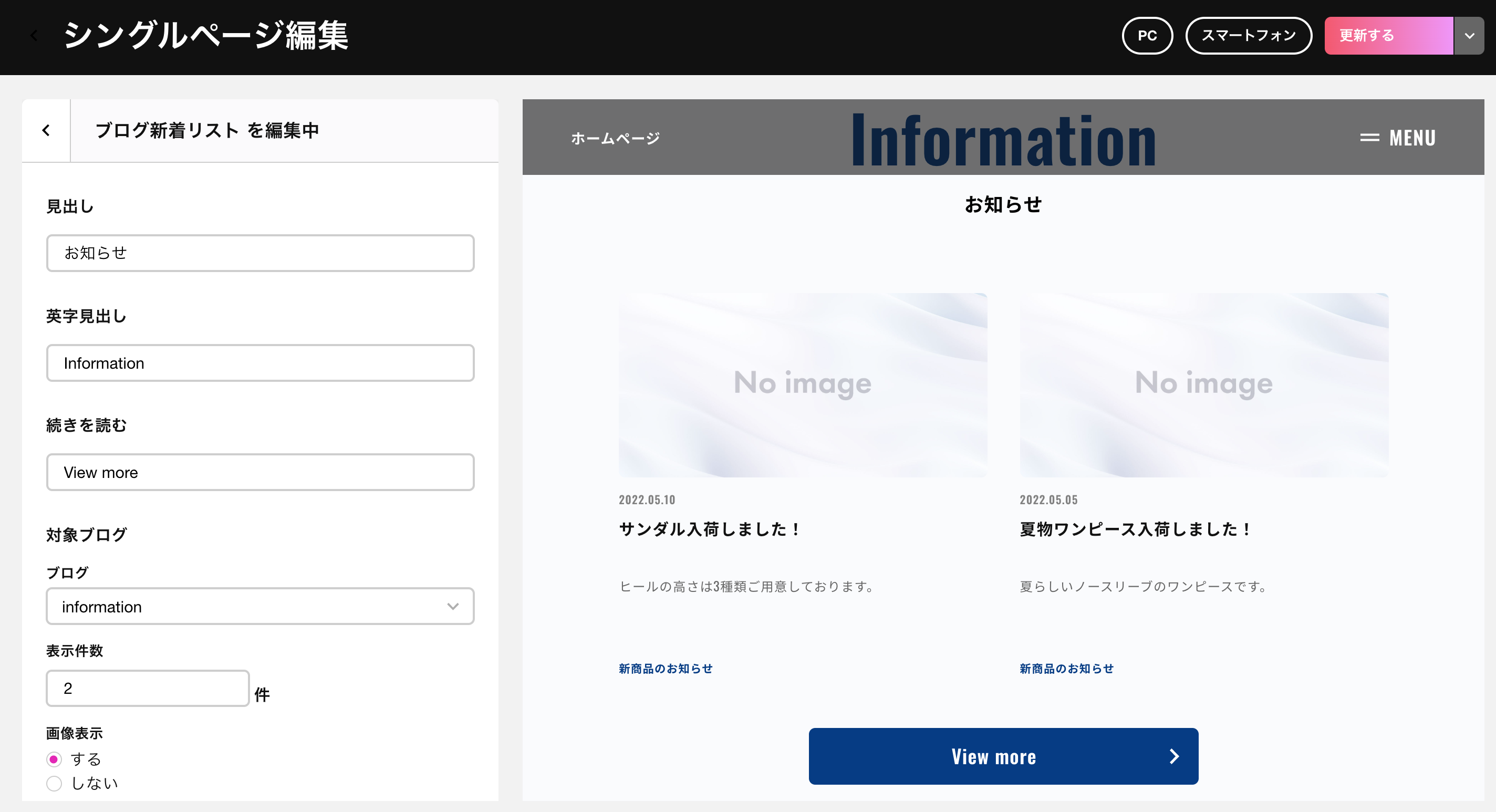Open the ブログ information dropdown
This screenshot has height=812, width=1496.
pos(260,607)
